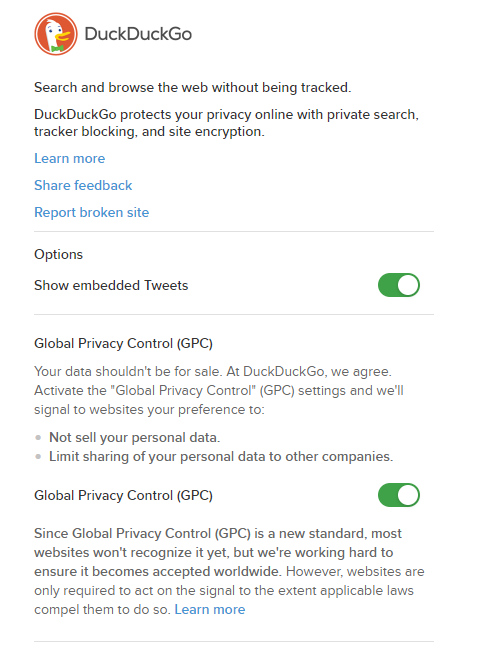Click the 'Since Global Privacy Control' explanation paragraph
Image resolution: width=485 pixels, height=649 pixels.
point(229,572)
